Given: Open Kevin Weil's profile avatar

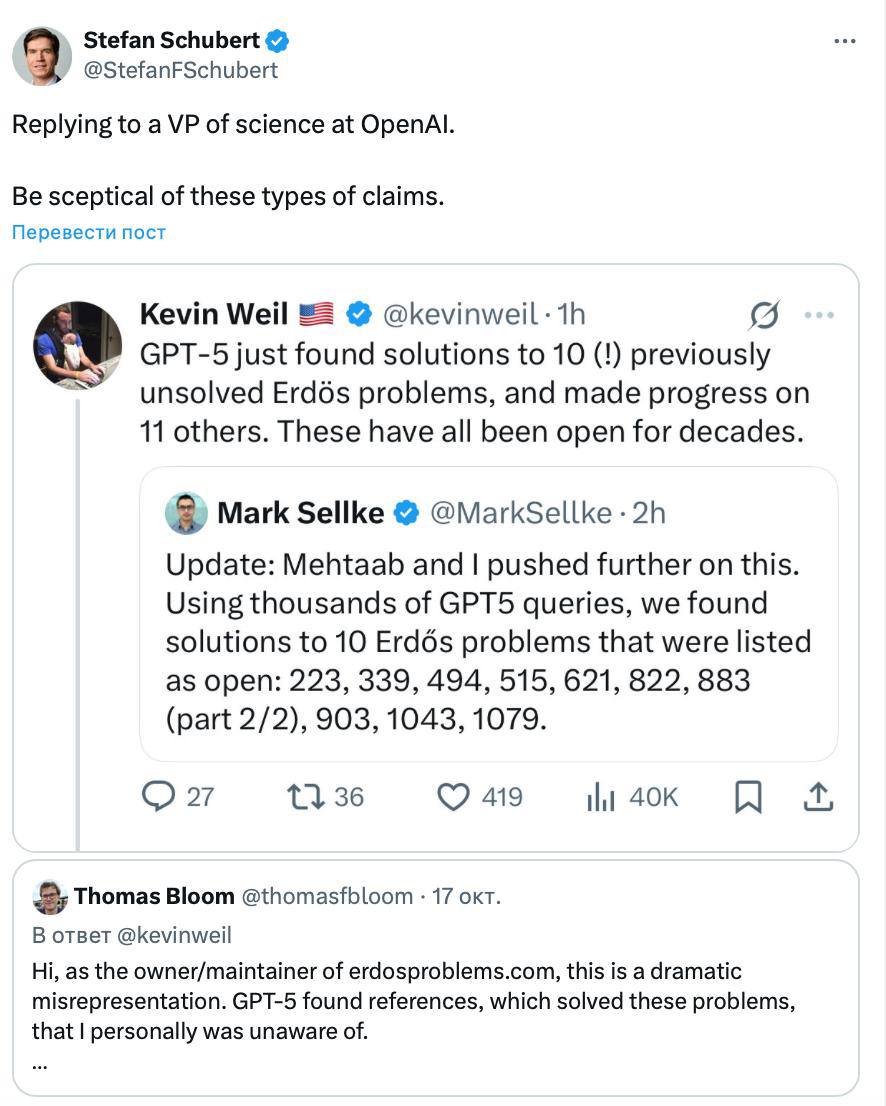Looking at the screenshot, I should click(78, 344).
